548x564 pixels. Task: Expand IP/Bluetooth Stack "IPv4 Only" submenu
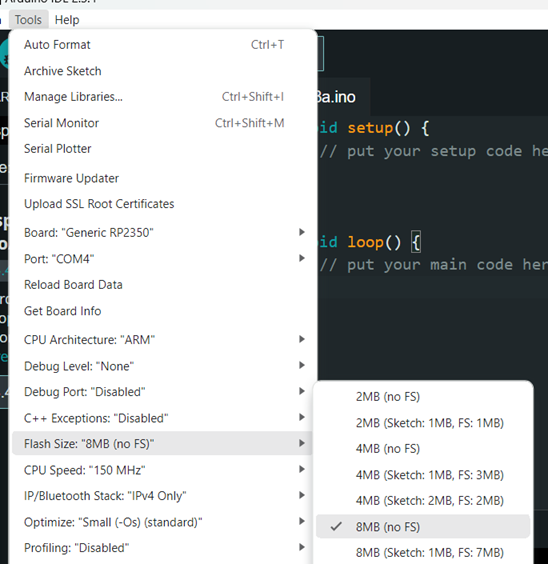(163, 496)
